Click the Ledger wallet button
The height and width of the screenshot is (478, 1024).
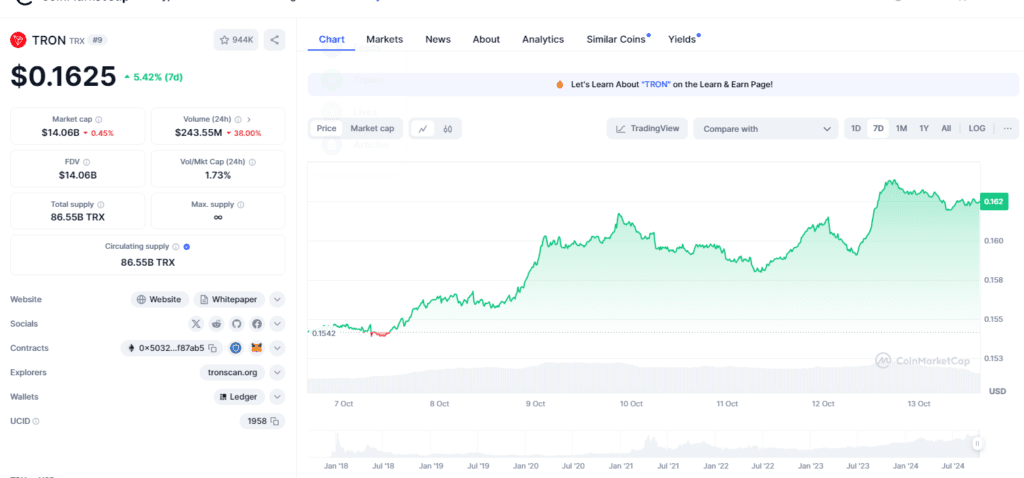[239, 397]
